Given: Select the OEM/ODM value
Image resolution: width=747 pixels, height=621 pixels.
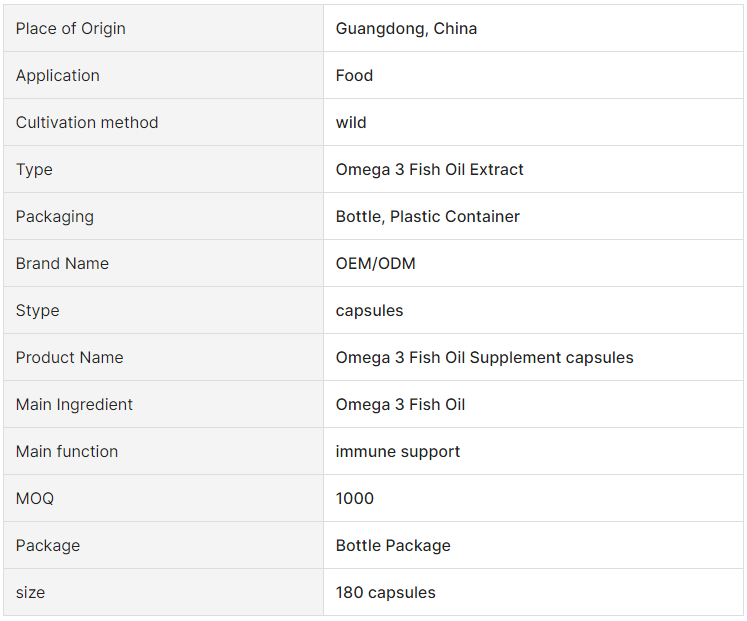Looking at the screenshot, I should point(375,263).
